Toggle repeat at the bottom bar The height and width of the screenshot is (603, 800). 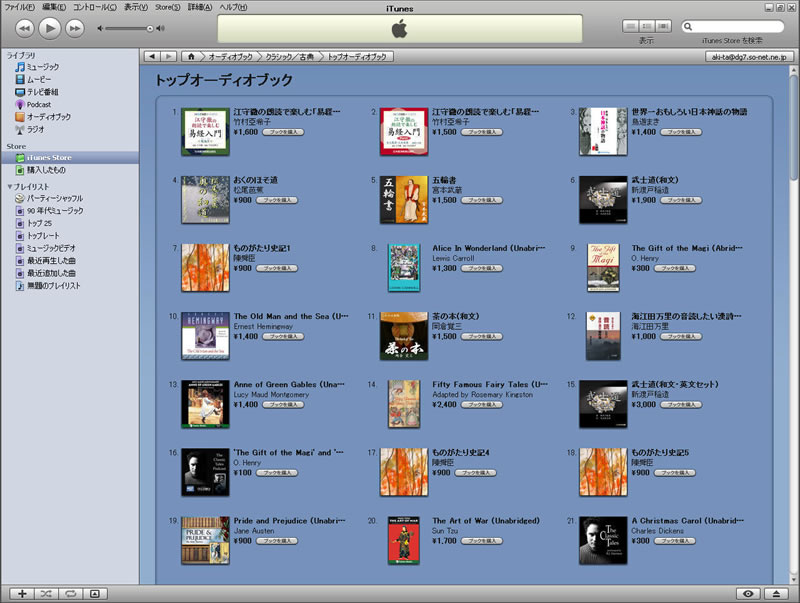point(70,594)
